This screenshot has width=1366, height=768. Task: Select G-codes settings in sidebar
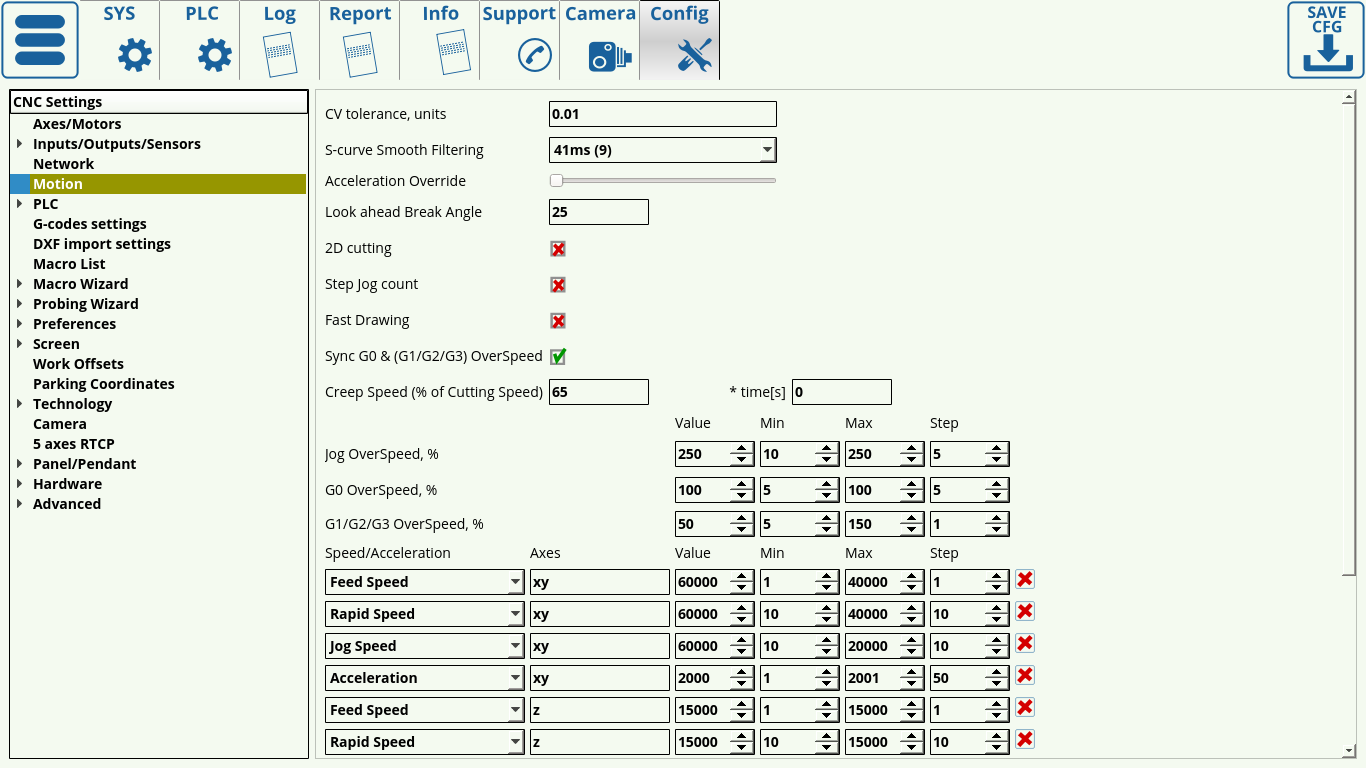point(90,224)
